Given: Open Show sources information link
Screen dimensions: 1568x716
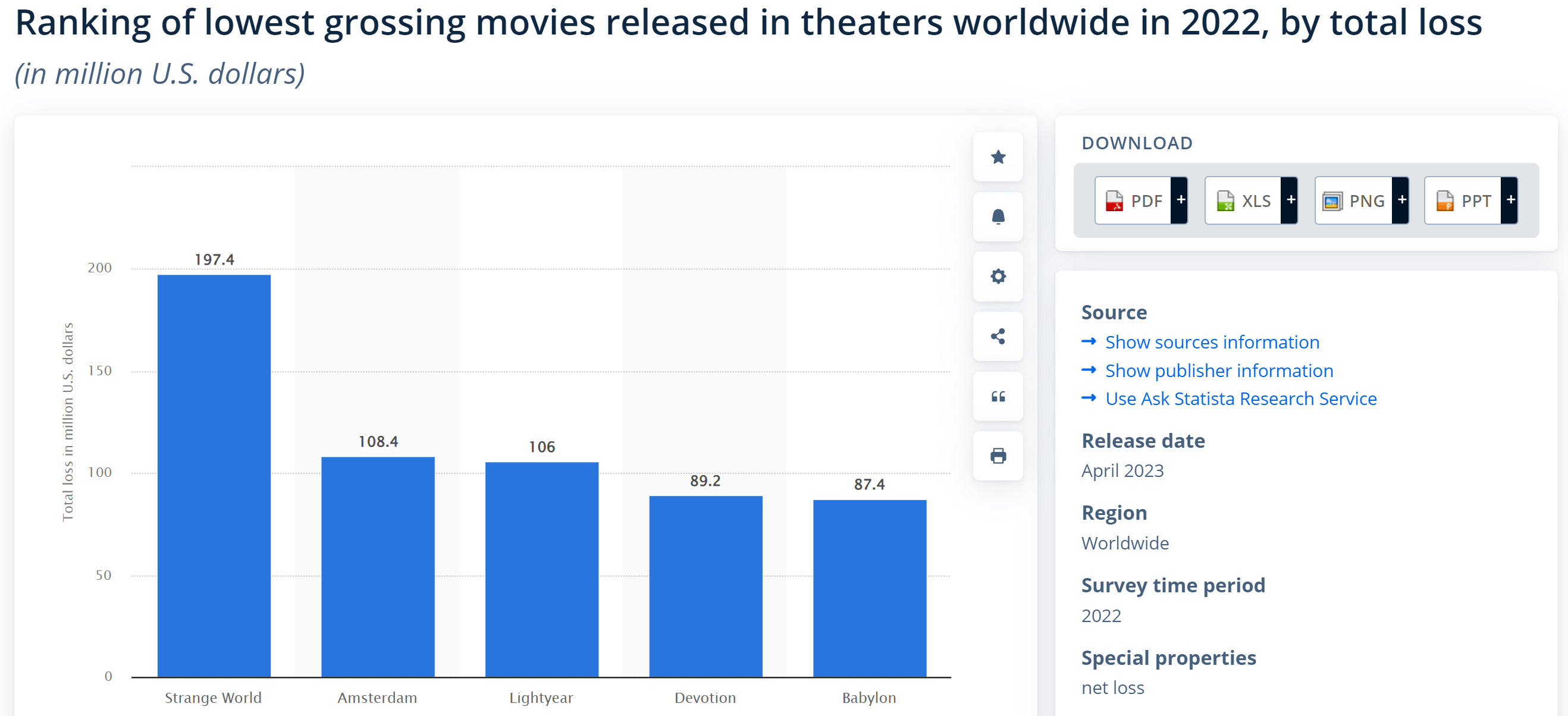Looking at the screenshot, I should coord(1211,342).
